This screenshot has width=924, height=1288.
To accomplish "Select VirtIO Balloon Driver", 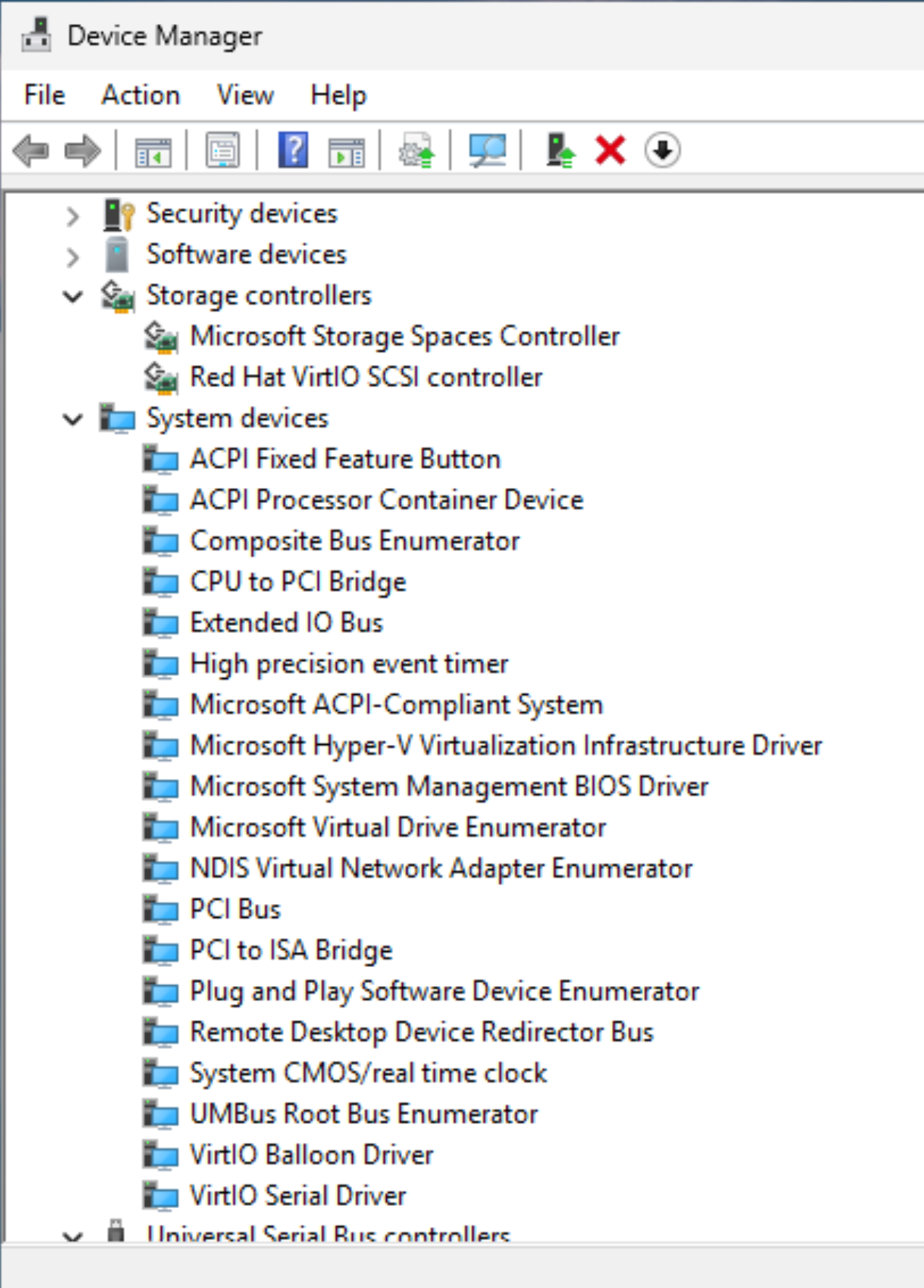I will (x=311, y=1154).
